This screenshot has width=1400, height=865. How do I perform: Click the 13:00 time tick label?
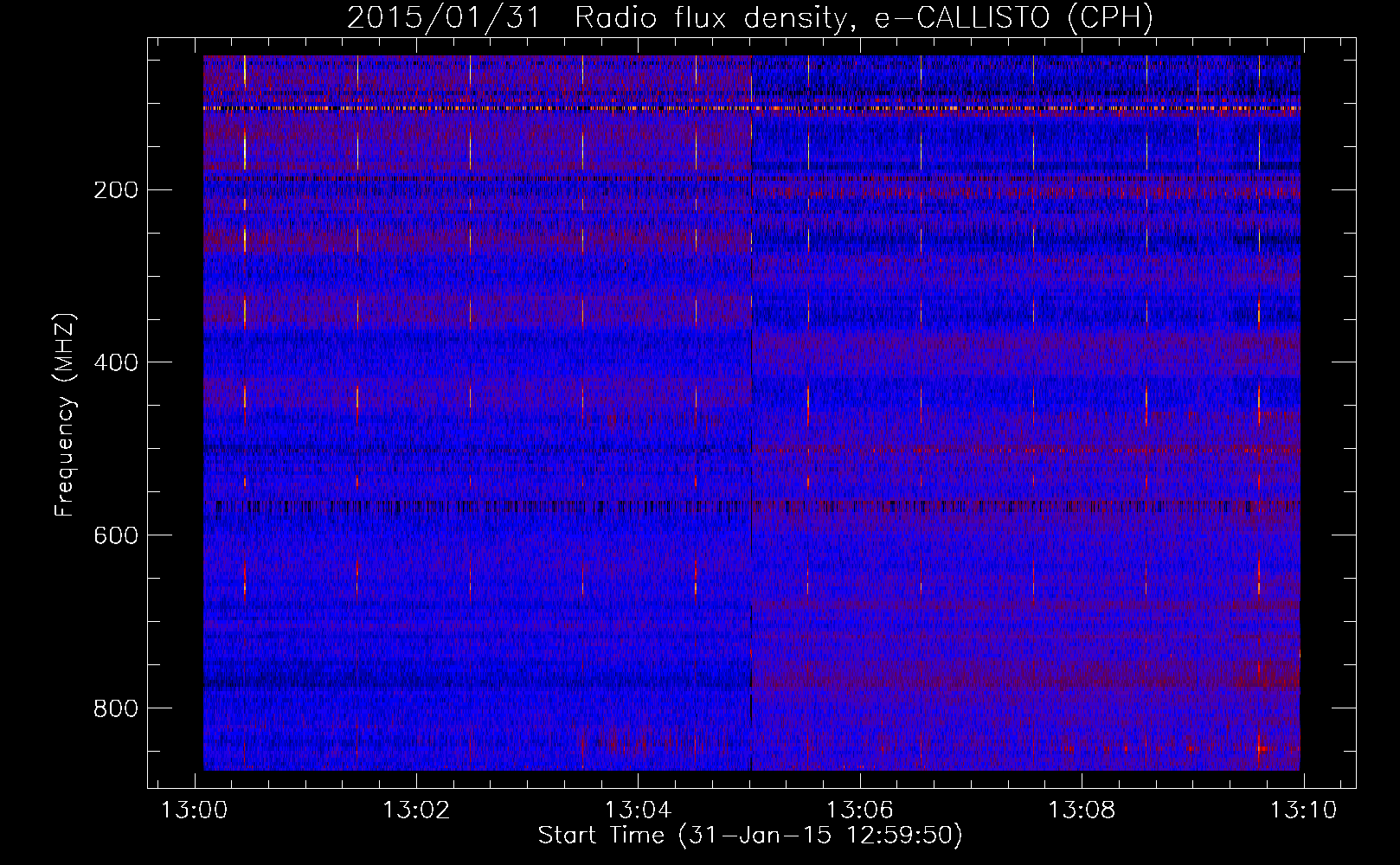pyautogui.click(x=195, y=810)
